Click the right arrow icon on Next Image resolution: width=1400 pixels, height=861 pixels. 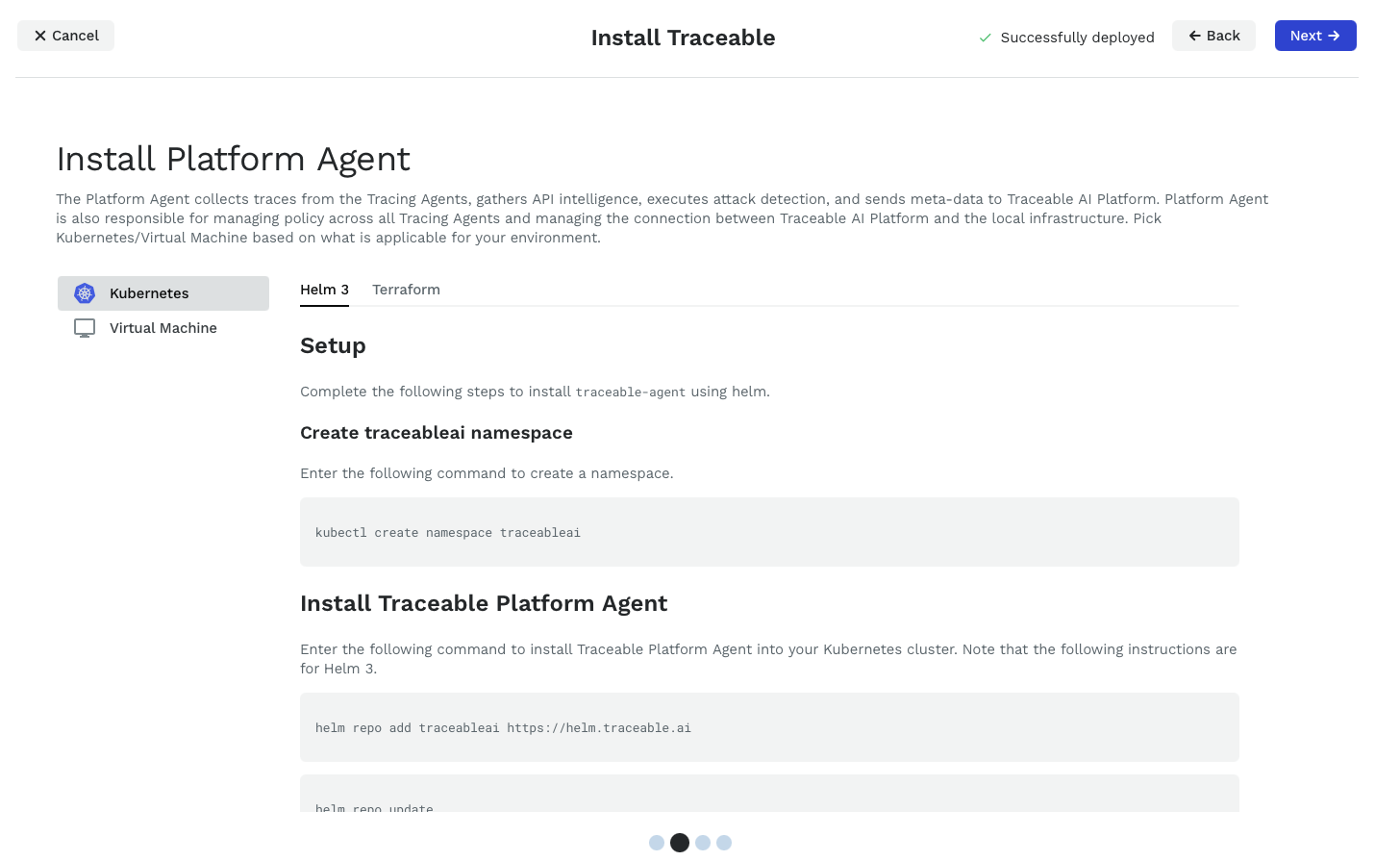pos(1334,36)
